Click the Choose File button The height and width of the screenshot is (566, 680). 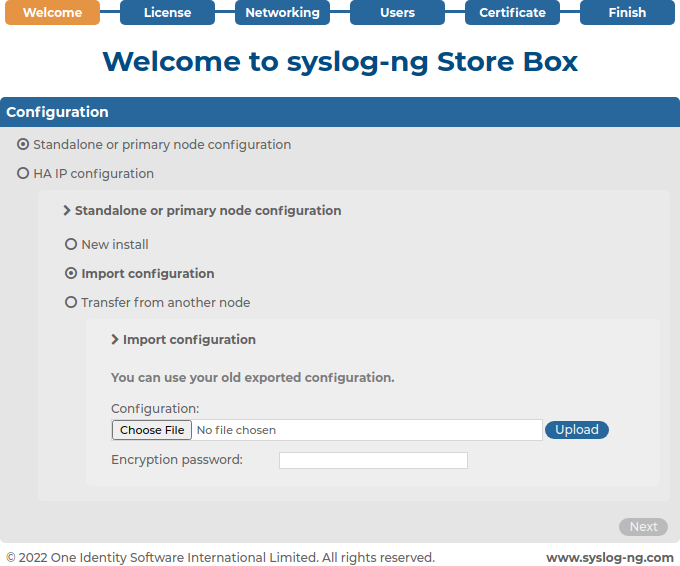pyautogui.click(x=152, y=430)
